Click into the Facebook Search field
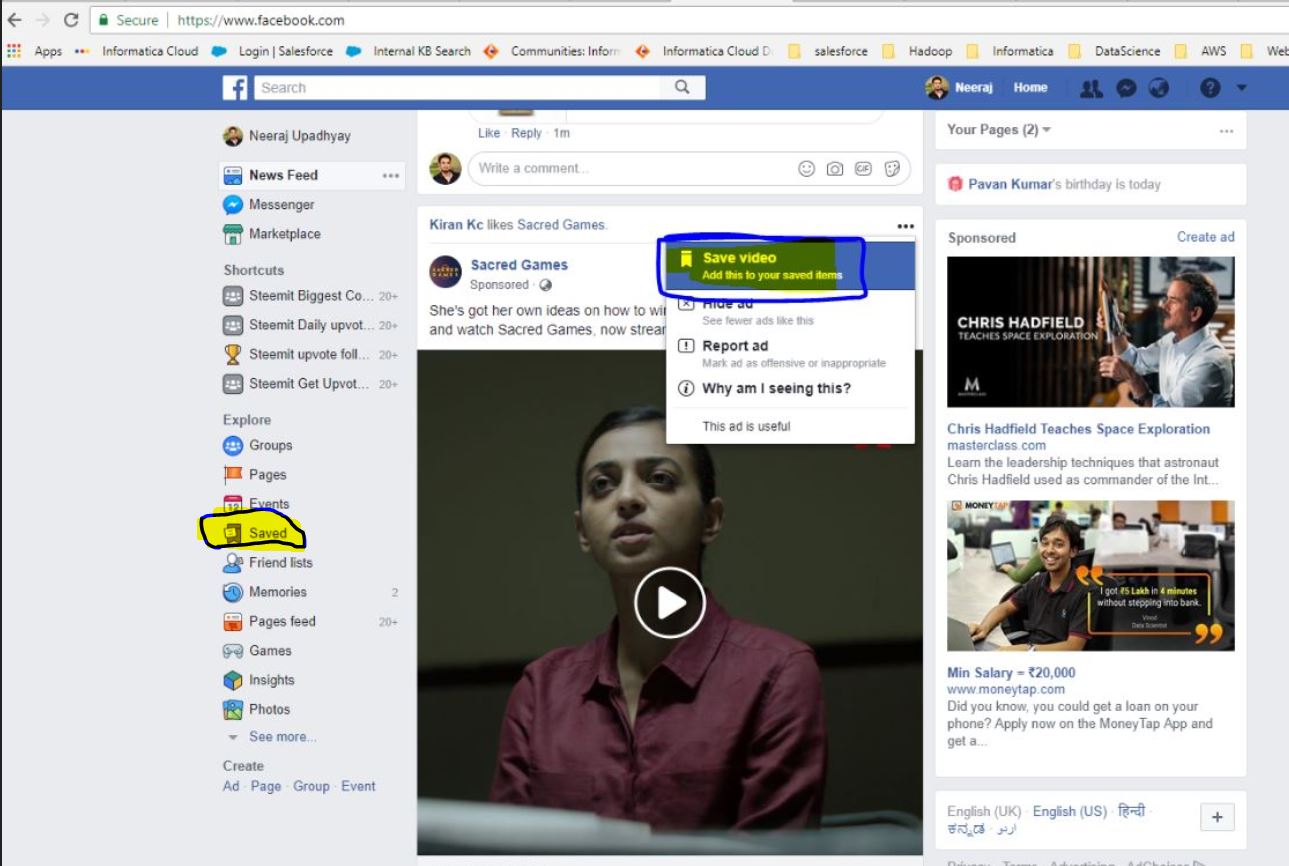 (455, 88)
